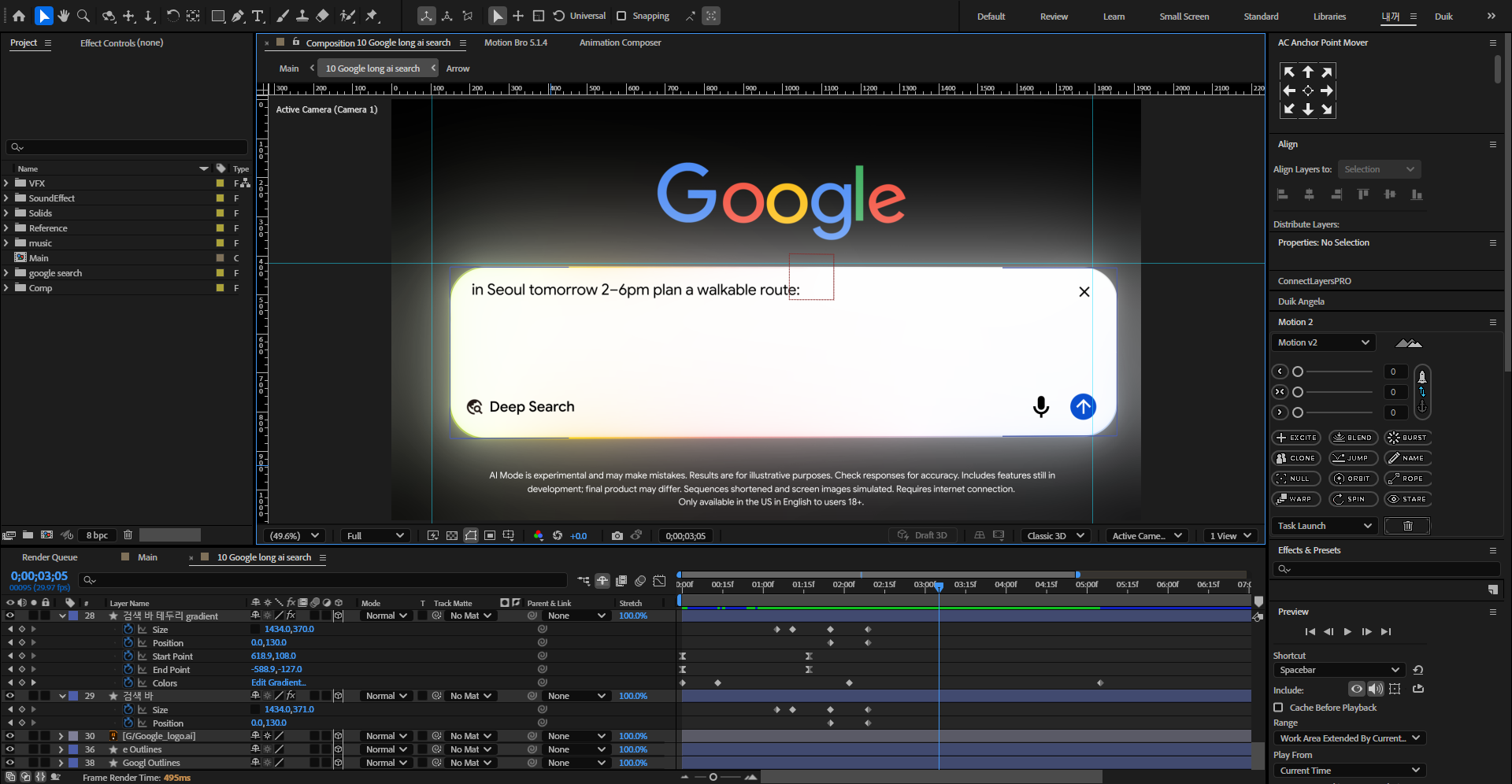Take a snapshot with camera icon
Viewport: 1512px width, 784px height.
point(617,536)
